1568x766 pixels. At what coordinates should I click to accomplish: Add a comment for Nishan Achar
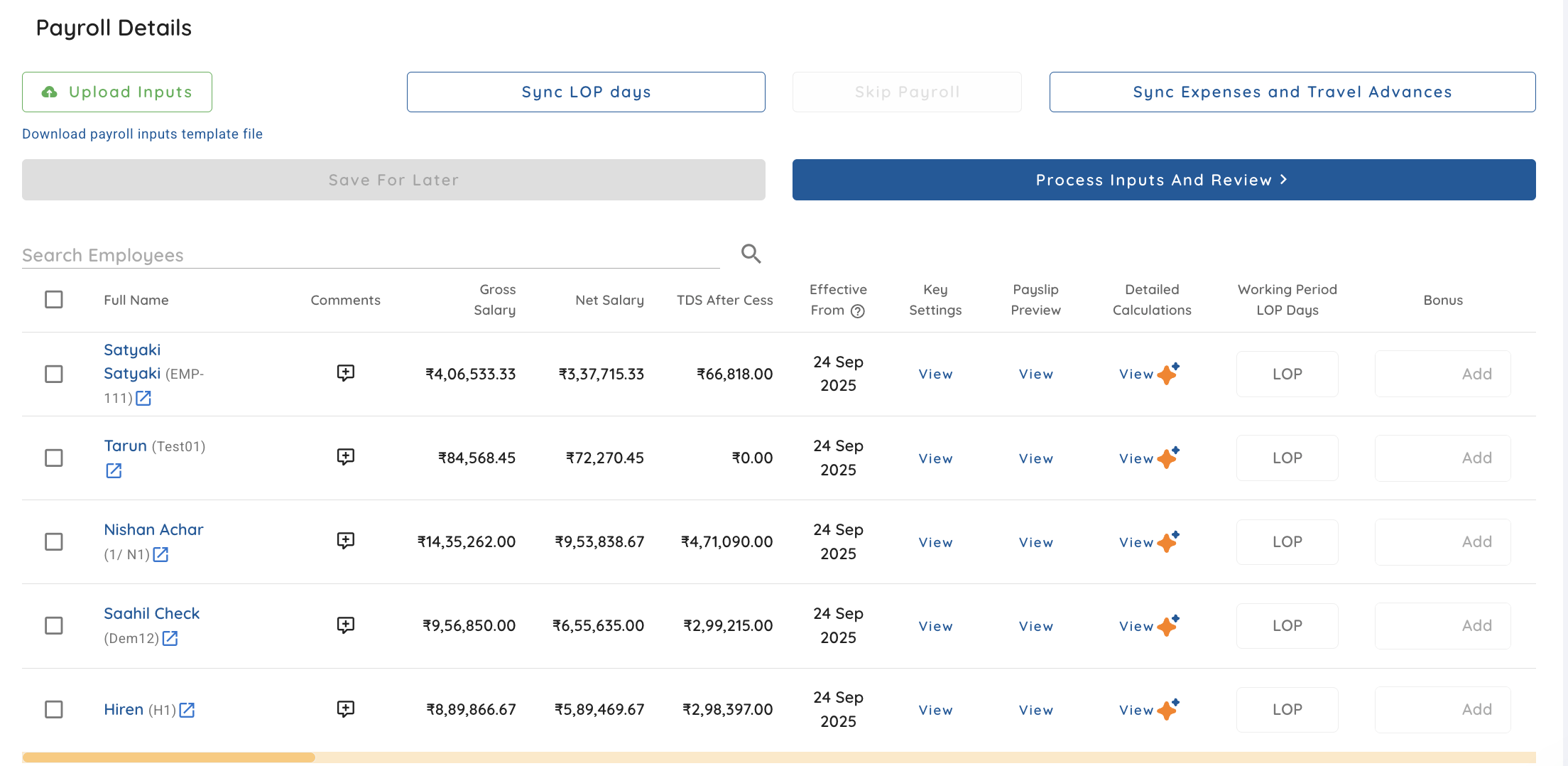(x=345, y=541)
